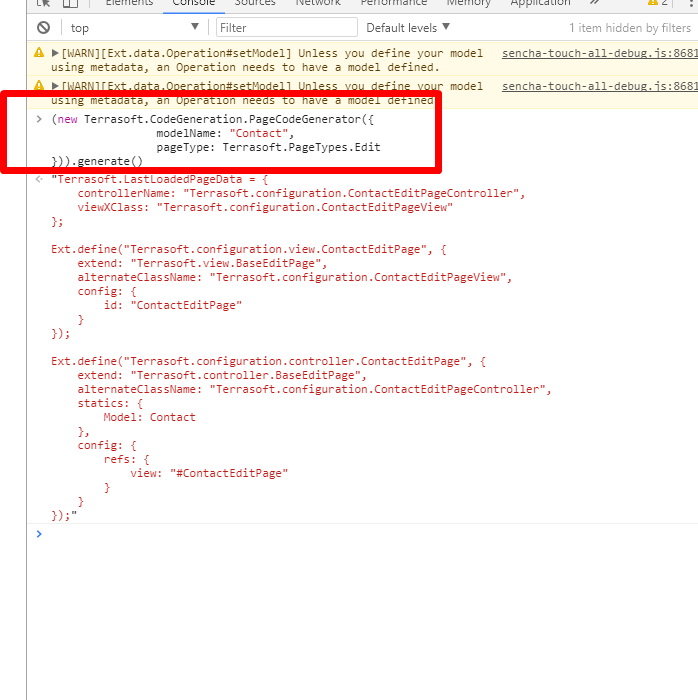Image resolution: width=698 pixels, height=700 pixels.
Task: Click 'extend: "Terrasoft.view.BaseEditPage"' line
Action: (202, 263)
